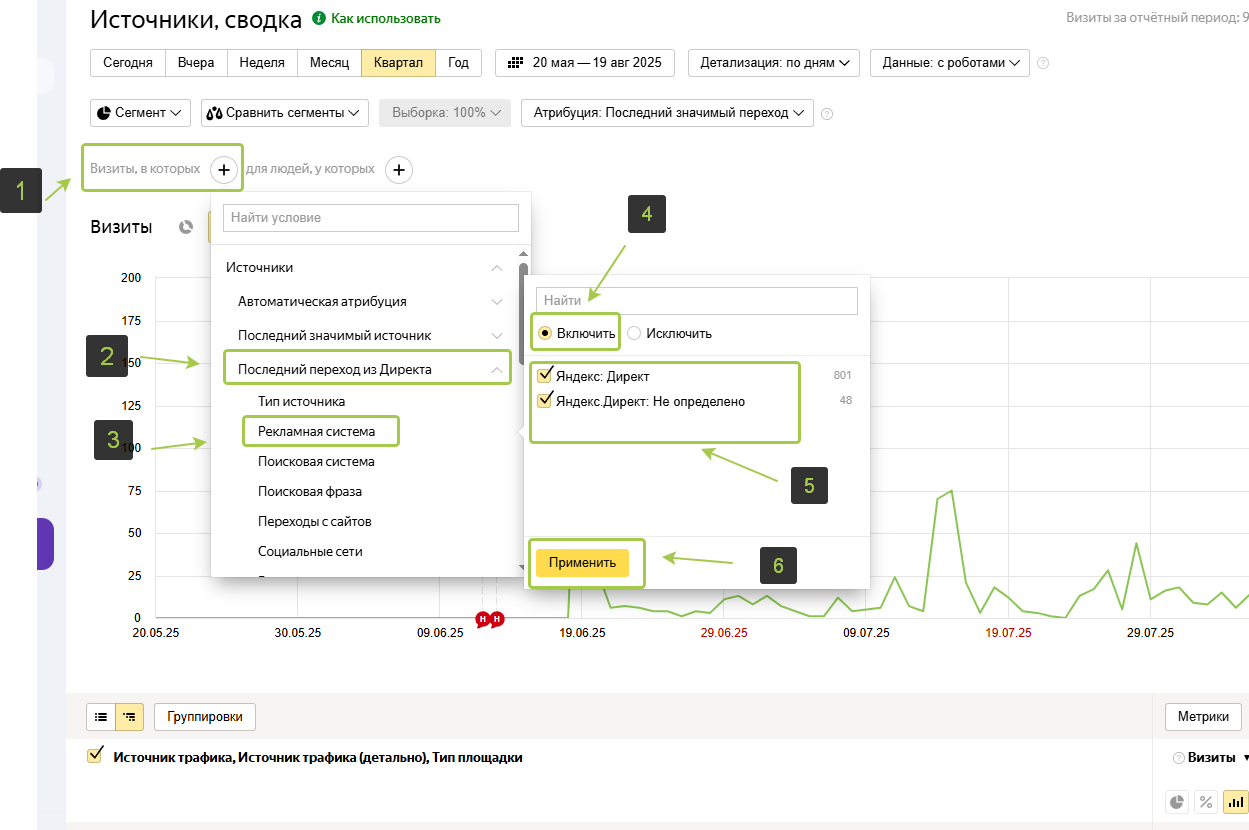Click the 'Применить' button

point(582,563)
